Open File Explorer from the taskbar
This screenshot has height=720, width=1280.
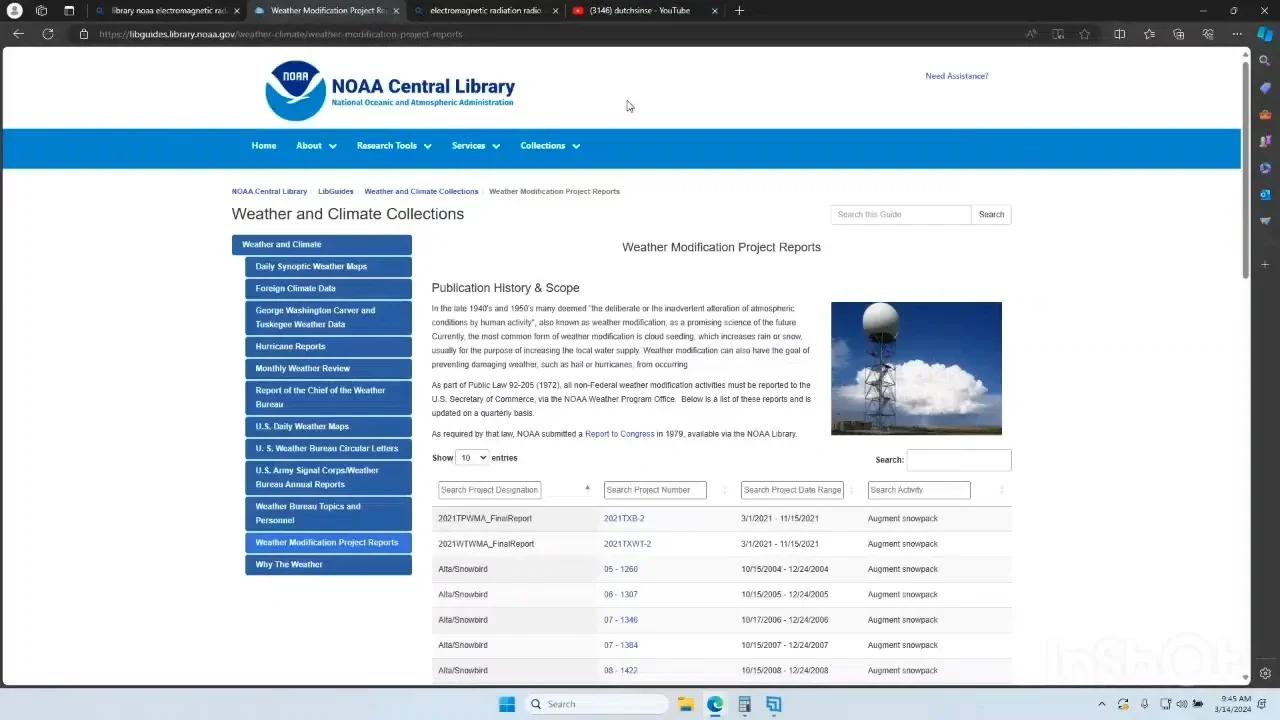click(686, 704)
